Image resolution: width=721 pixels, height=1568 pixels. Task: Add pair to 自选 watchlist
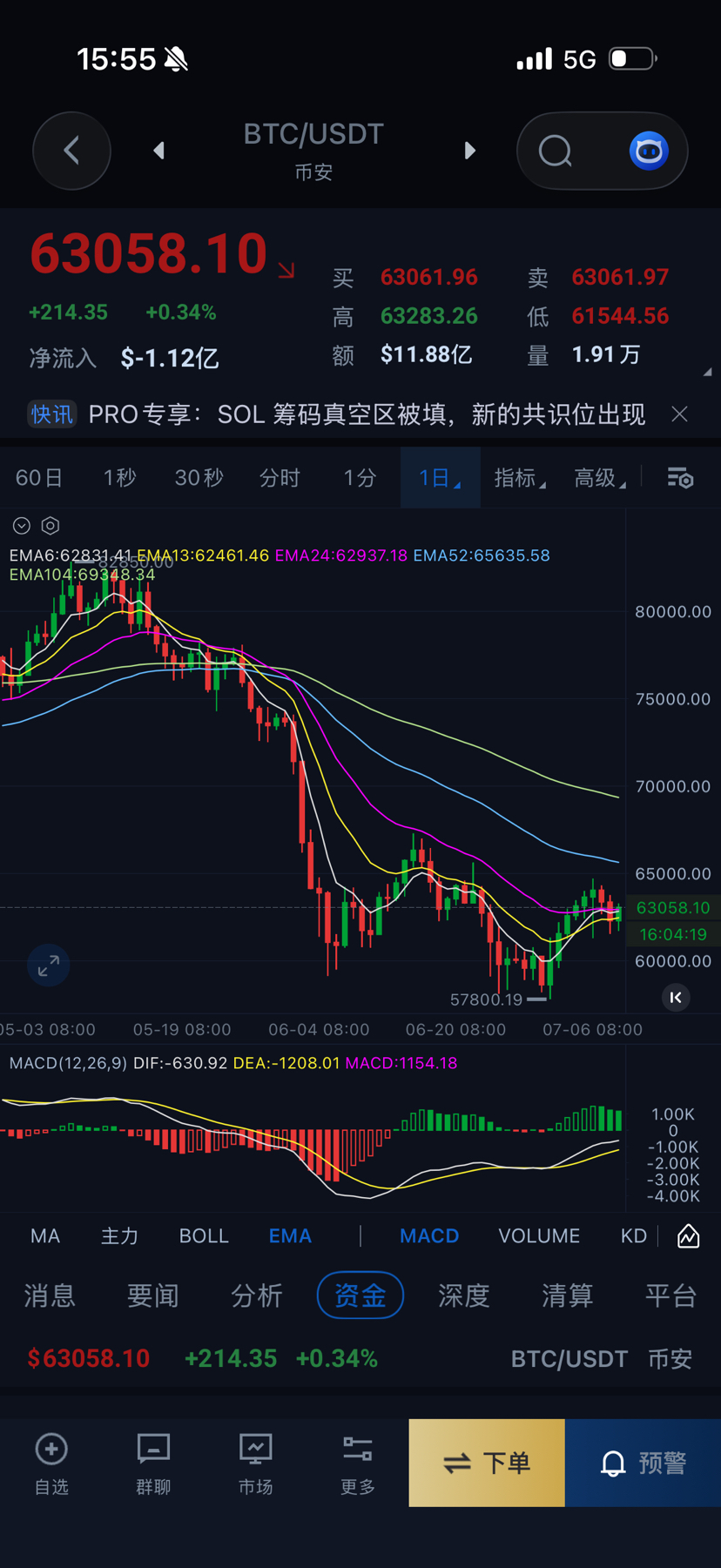tap(51, 1464)
